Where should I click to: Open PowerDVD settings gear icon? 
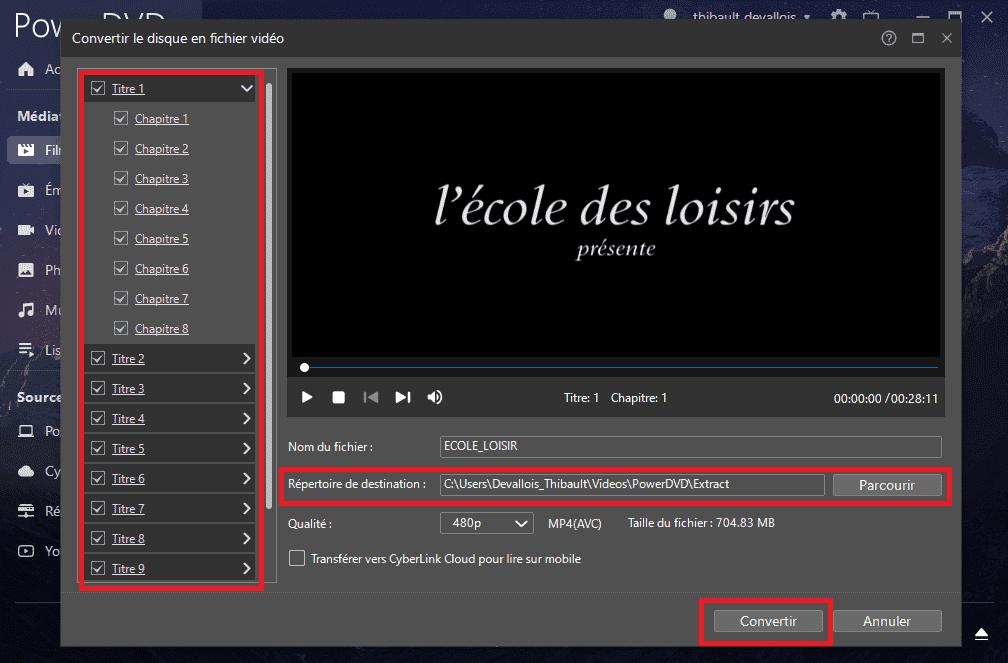tap(839, 15)
